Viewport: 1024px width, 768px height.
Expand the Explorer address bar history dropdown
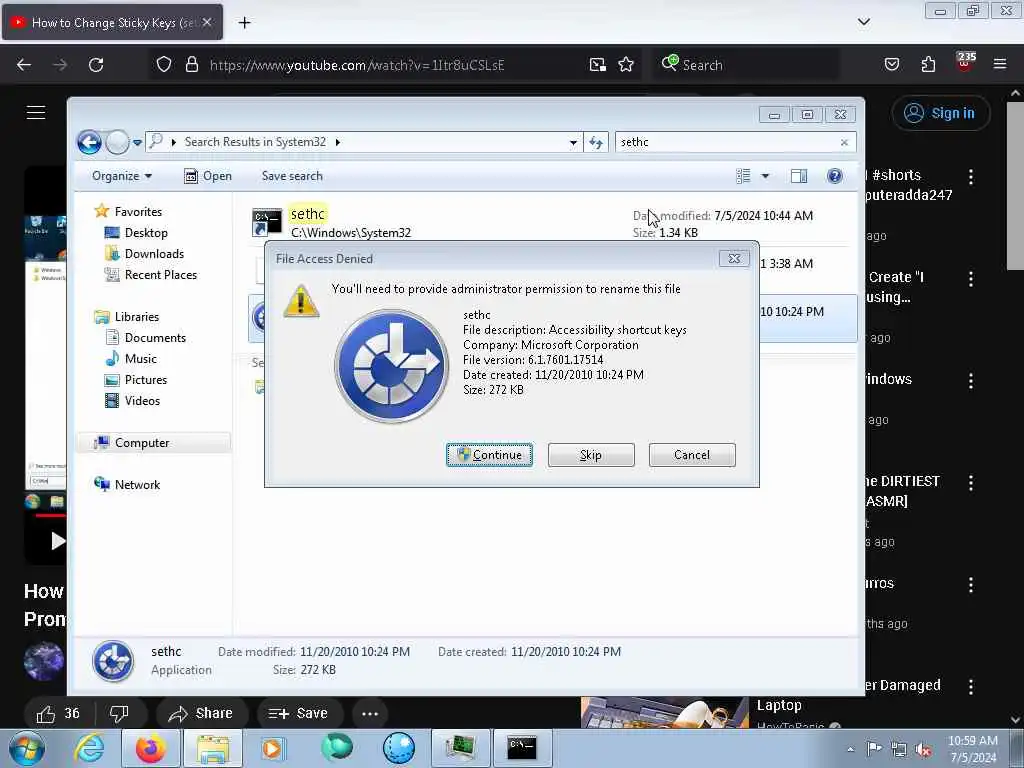573,142
